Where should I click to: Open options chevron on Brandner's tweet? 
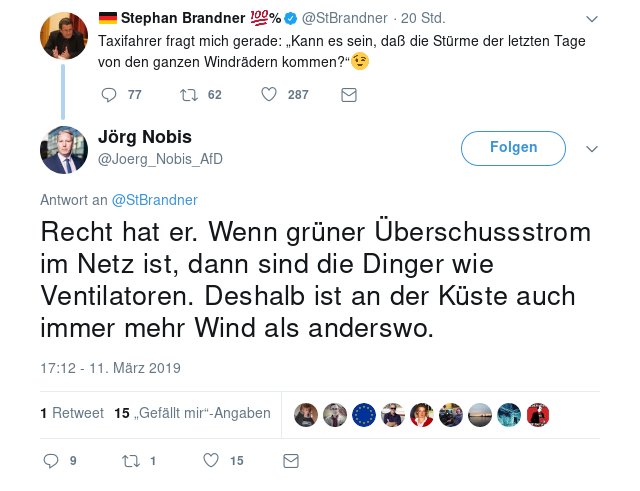click(592, 19)
